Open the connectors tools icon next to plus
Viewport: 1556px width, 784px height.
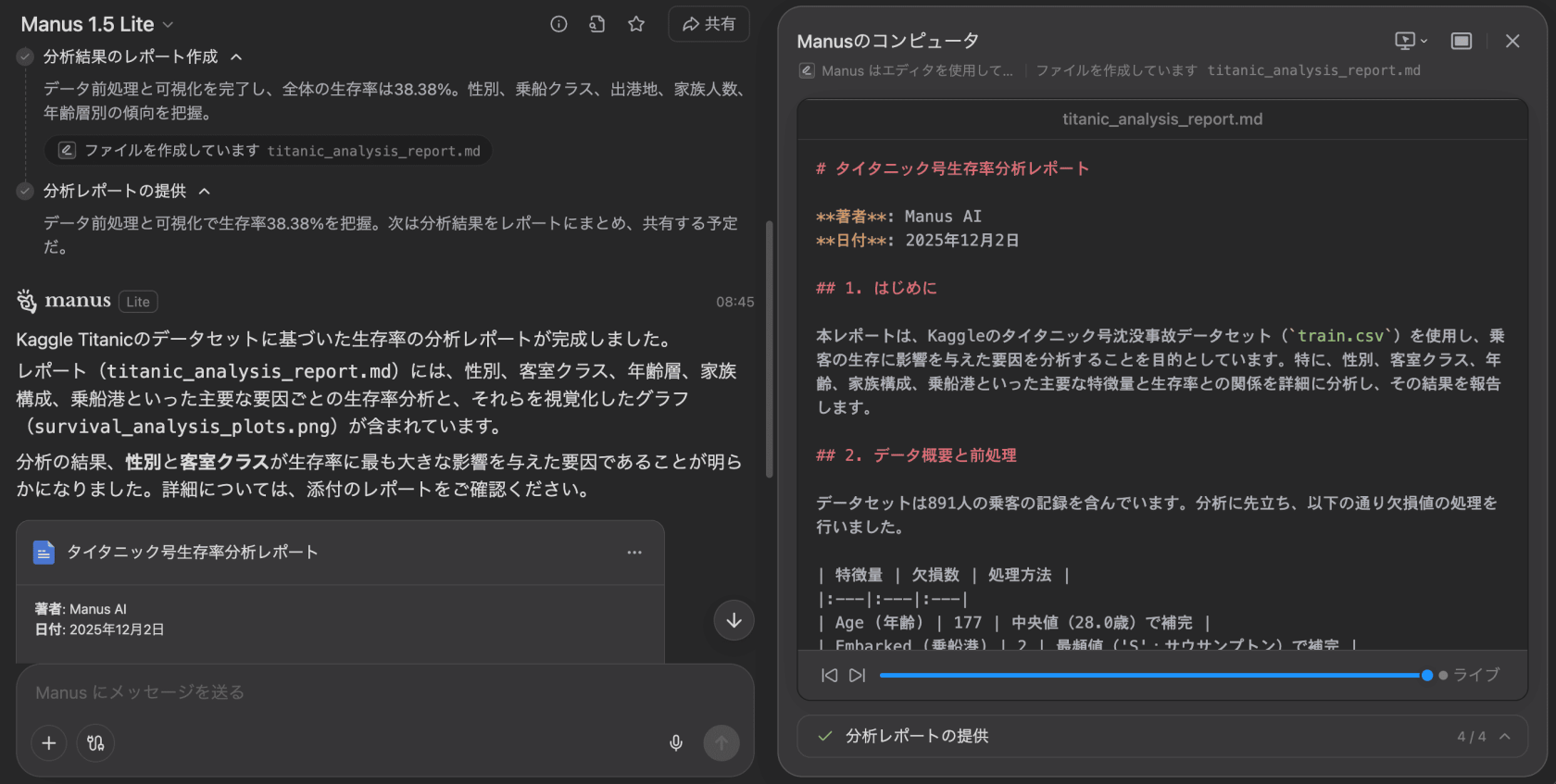click(x=95, y=742)
